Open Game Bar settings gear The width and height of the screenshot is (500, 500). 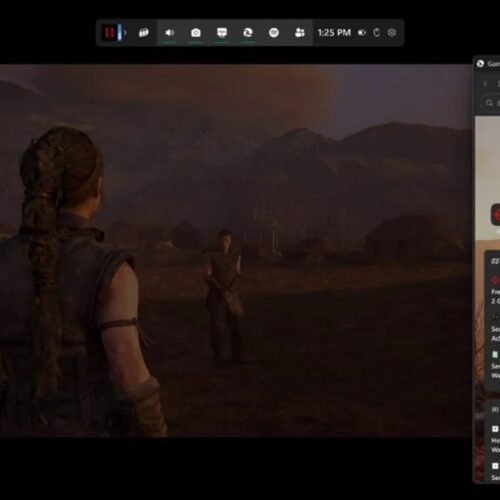point(392,33)
